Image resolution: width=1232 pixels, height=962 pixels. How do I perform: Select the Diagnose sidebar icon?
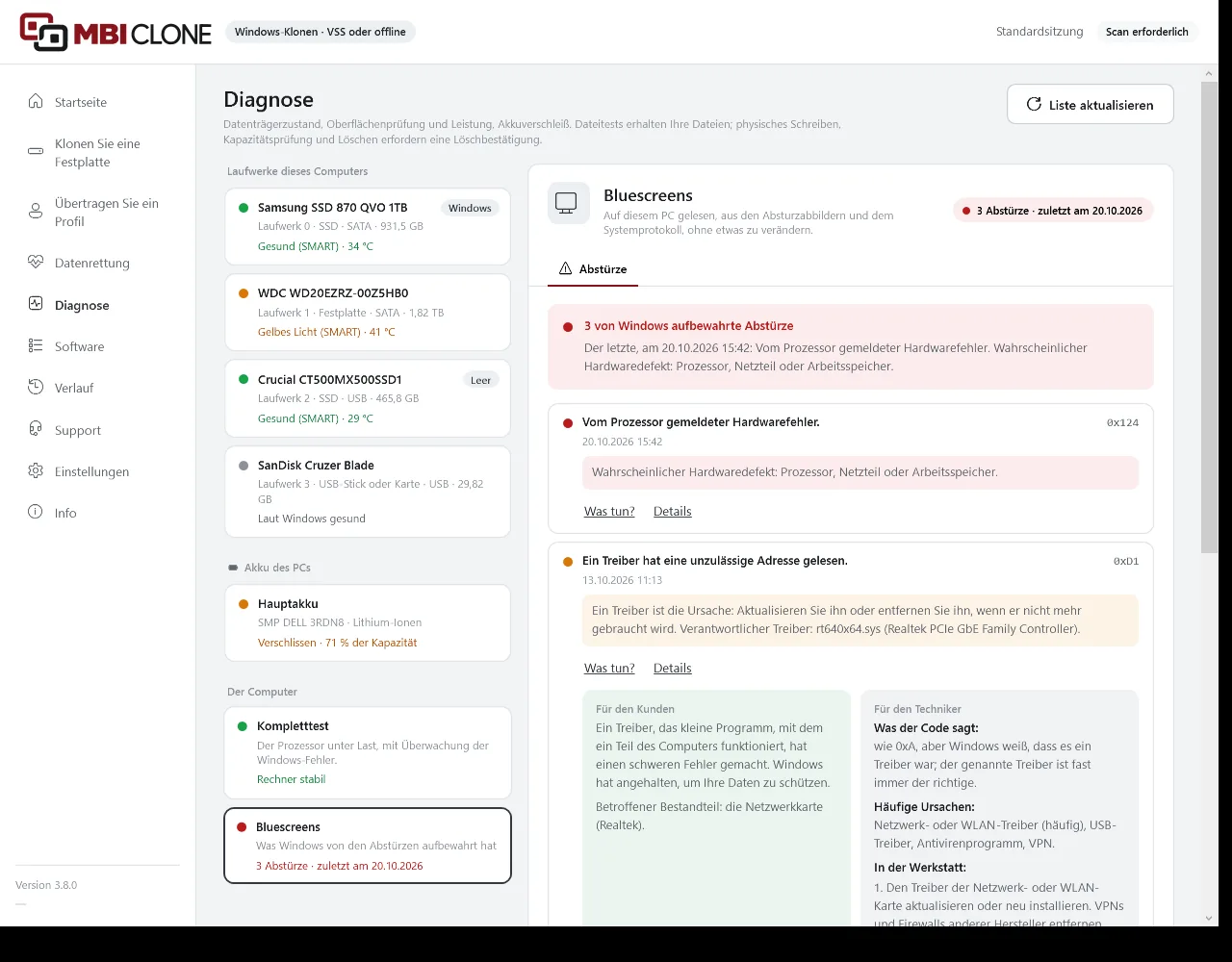(x=36, y=304)
